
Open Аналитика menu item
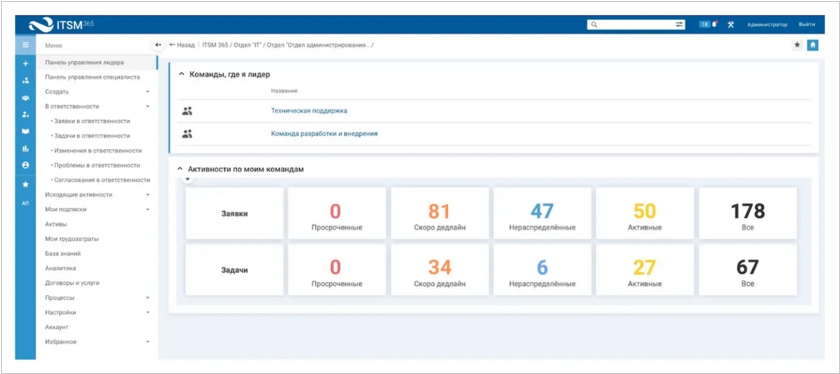(x=61, y=268)
